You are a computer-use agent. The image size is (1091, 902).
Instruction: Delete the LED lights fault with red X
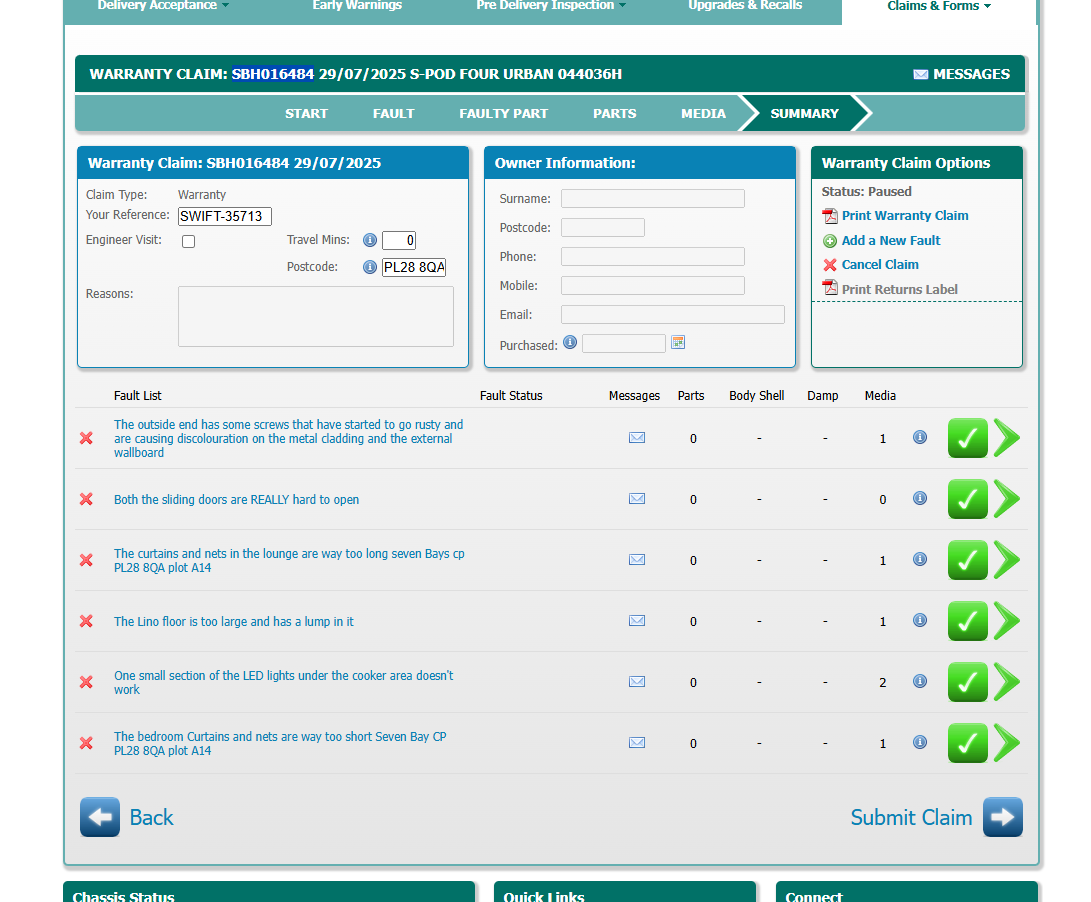click(x=86, y=682)
